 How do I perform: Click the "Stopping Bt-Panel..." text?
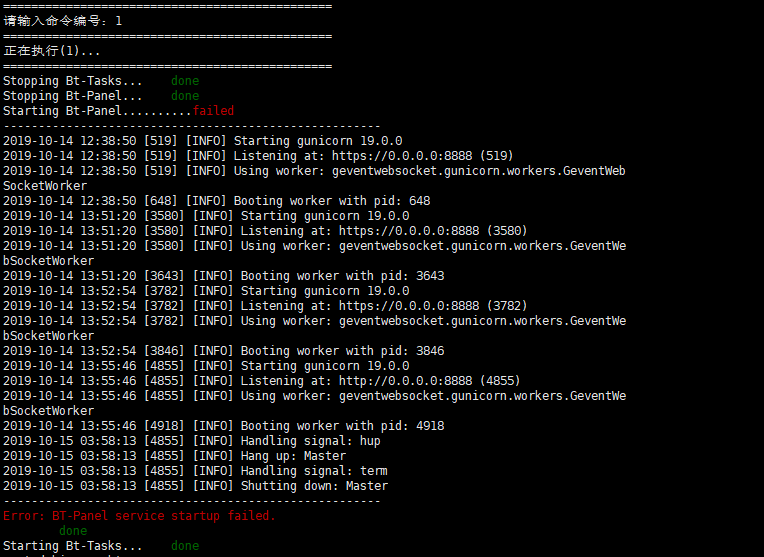coord(73,96)
